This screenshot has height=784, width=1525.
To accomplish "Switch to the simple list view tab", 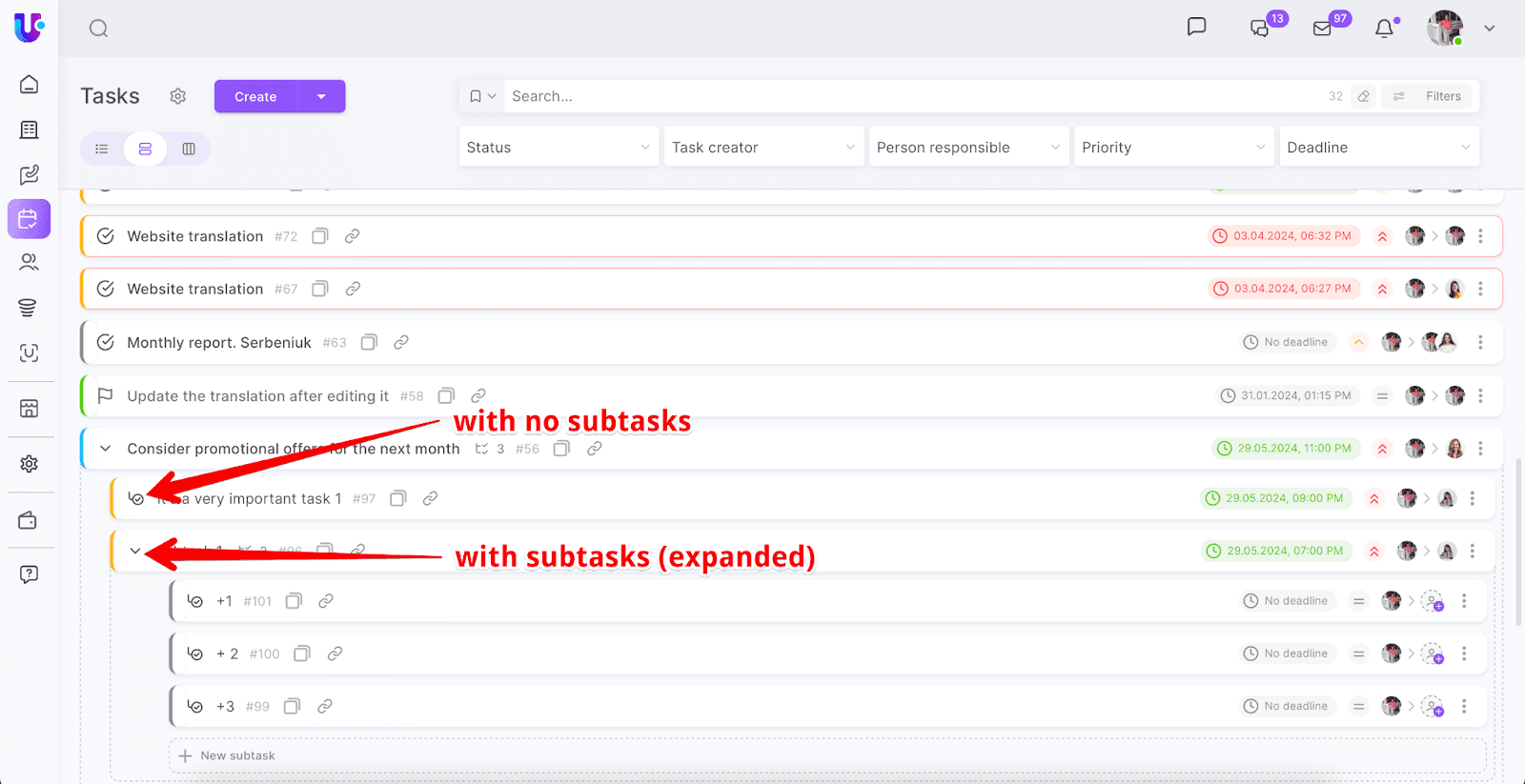I will click(102, 149).
